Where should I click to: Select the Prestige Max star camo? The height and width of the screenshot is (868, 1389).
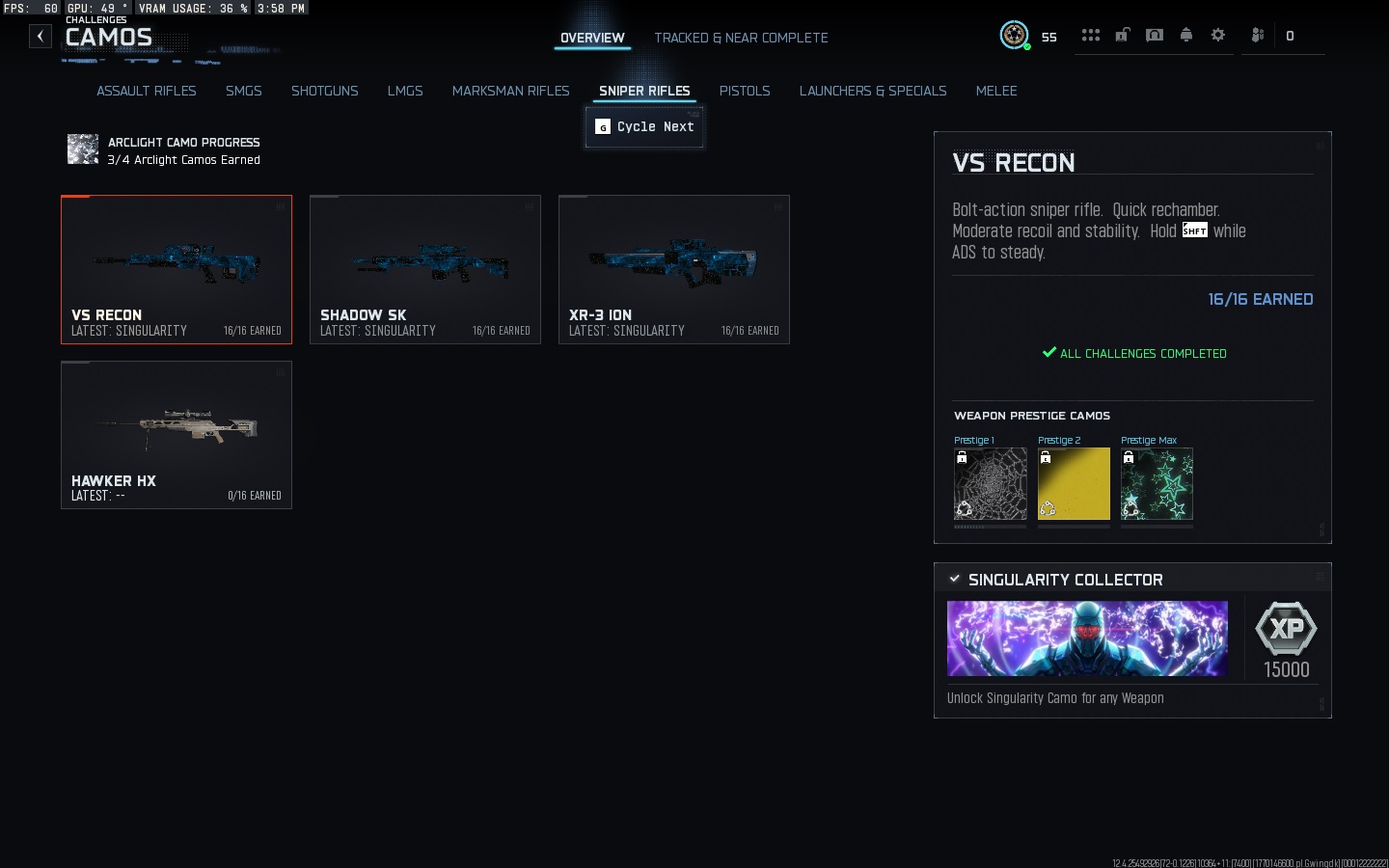pos(1157,484)
